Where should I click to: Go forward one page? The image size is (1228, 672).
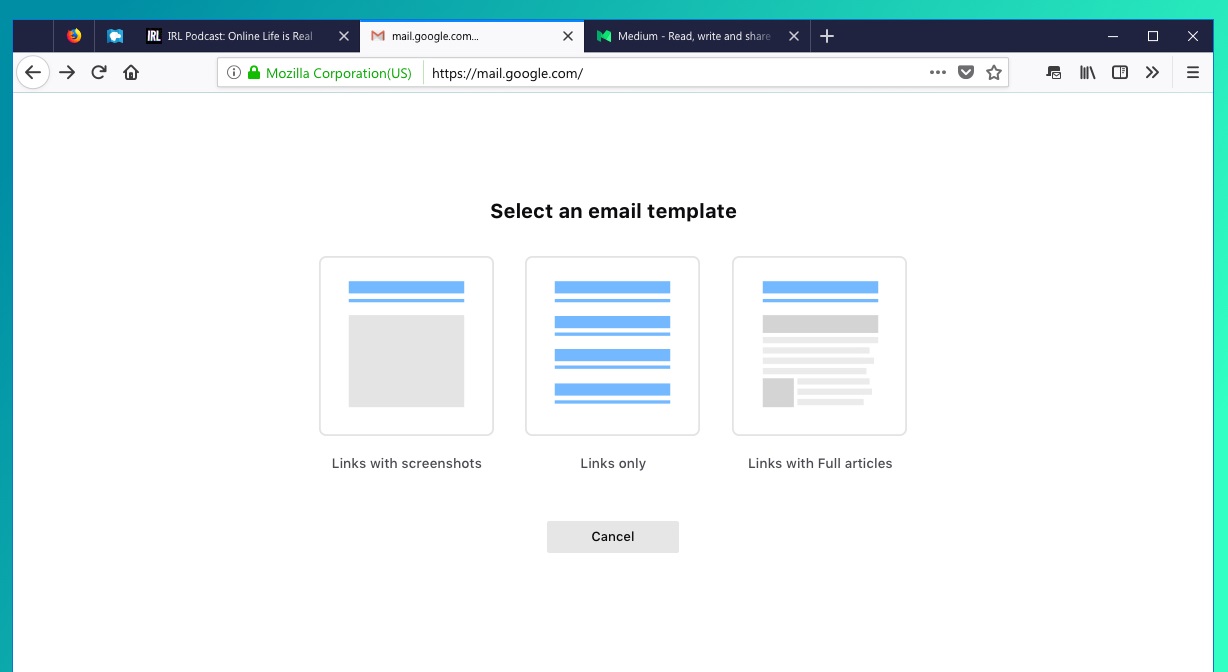tap(67, 73)
